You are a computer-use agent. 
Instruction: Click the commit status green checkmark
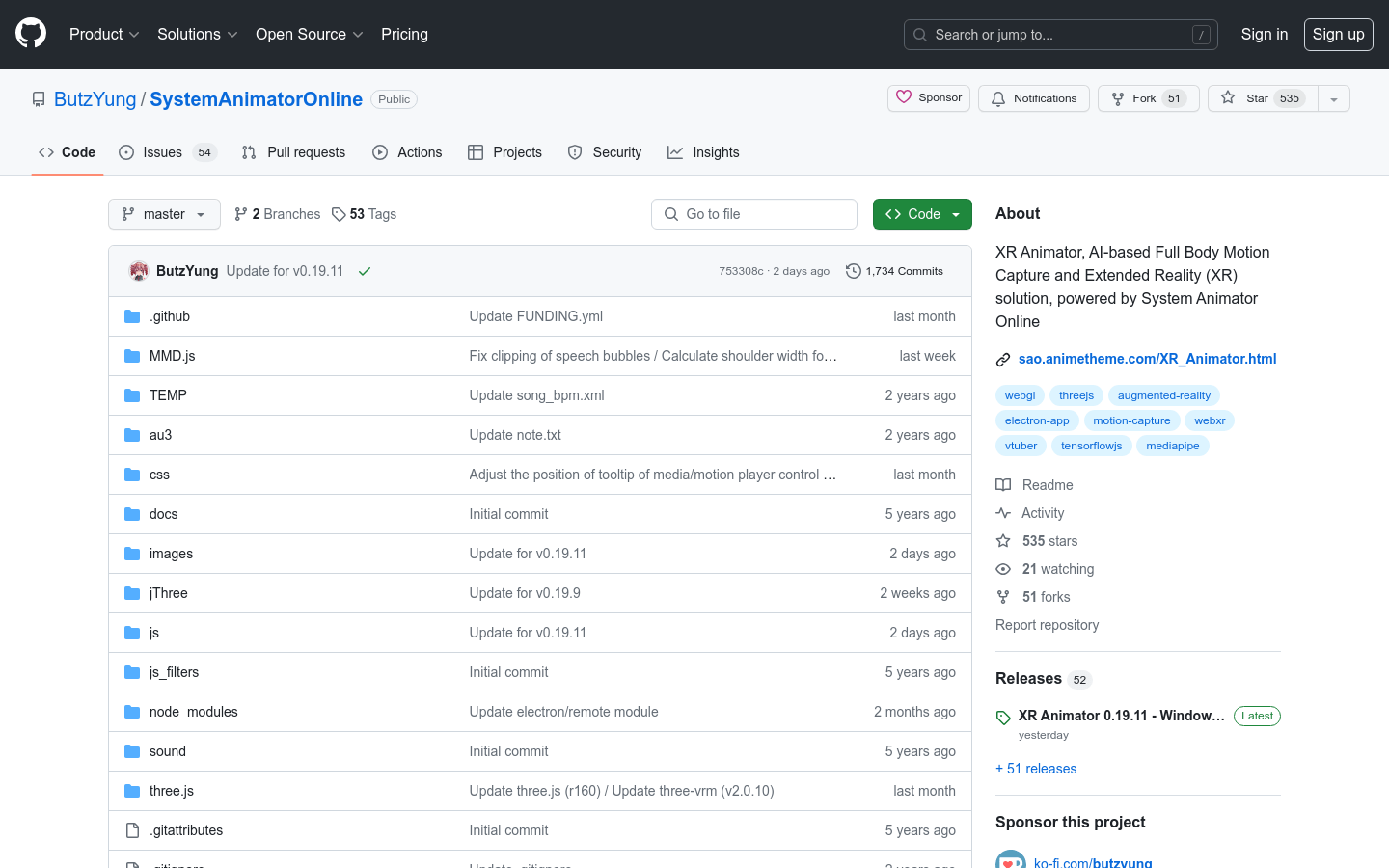click(365, 271)
